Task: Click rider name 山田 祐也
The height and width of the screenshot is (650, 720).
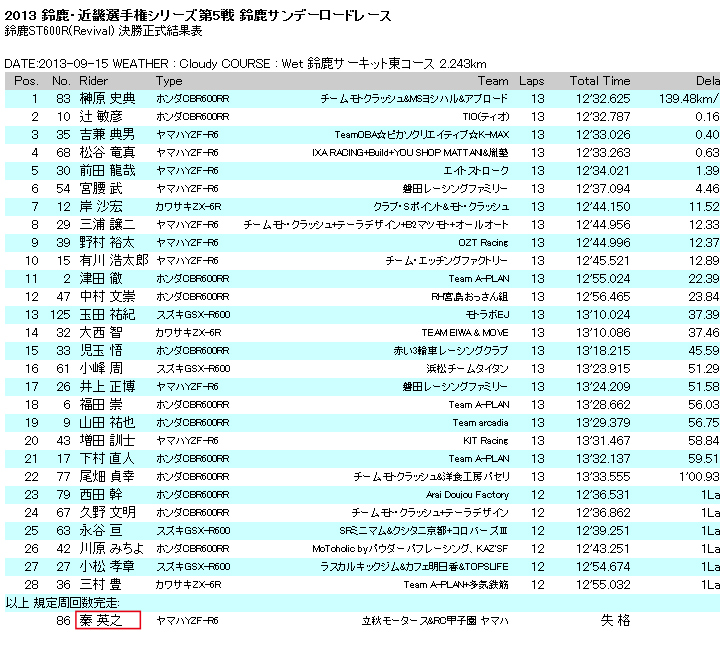Action: point(107,422)
